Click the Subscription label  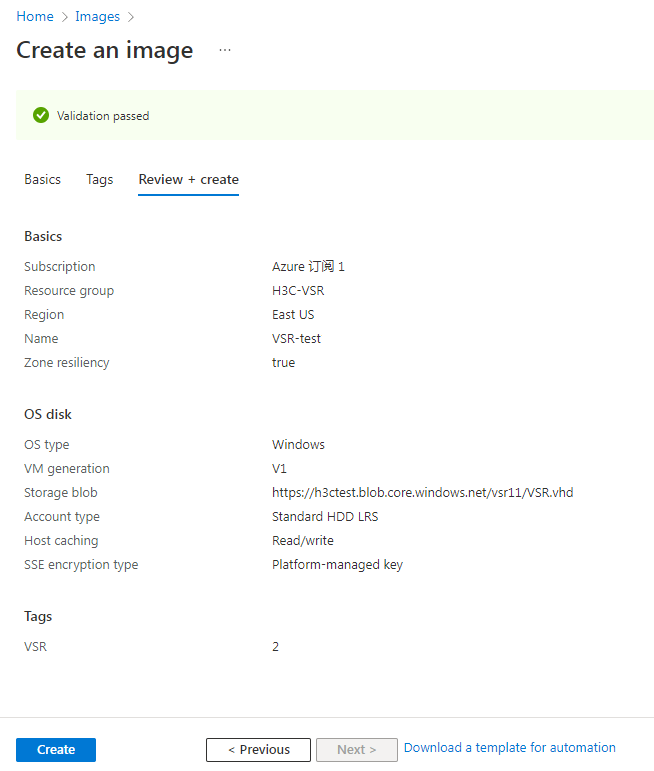click(59, 267)
